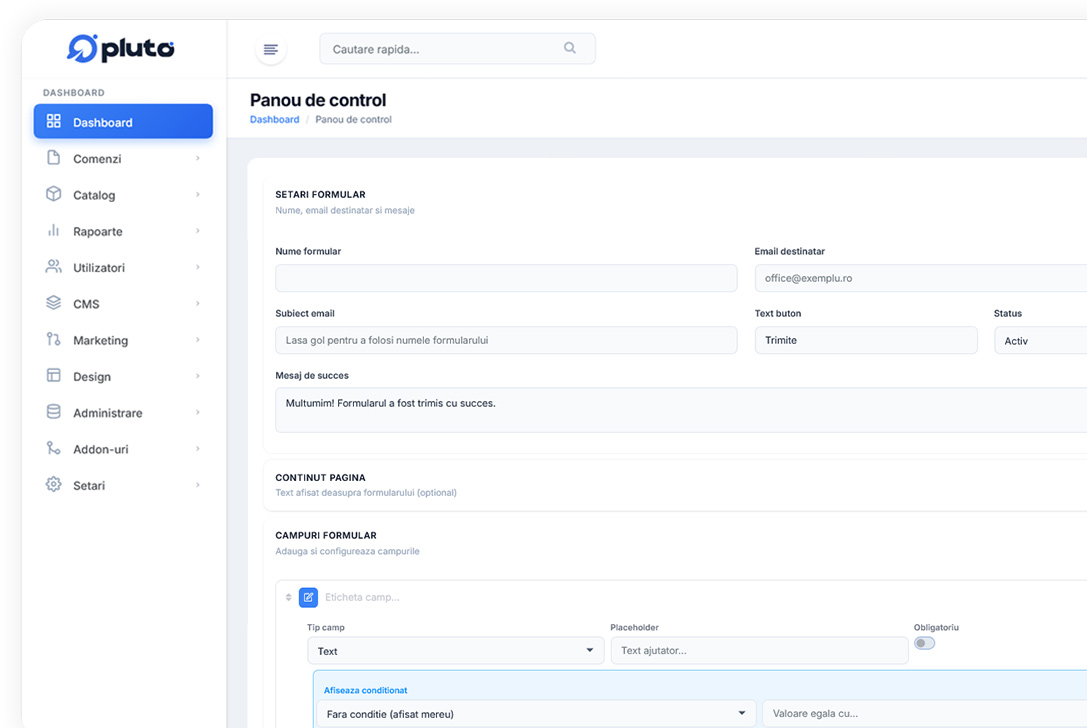
Task: Click the SETARI FORMULAR section title
Action: tap(320, 195)
